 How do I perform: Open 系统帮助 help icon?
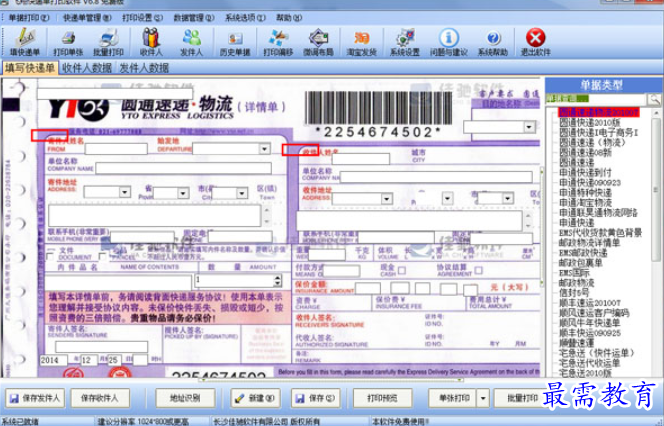(x=493, y=42)
